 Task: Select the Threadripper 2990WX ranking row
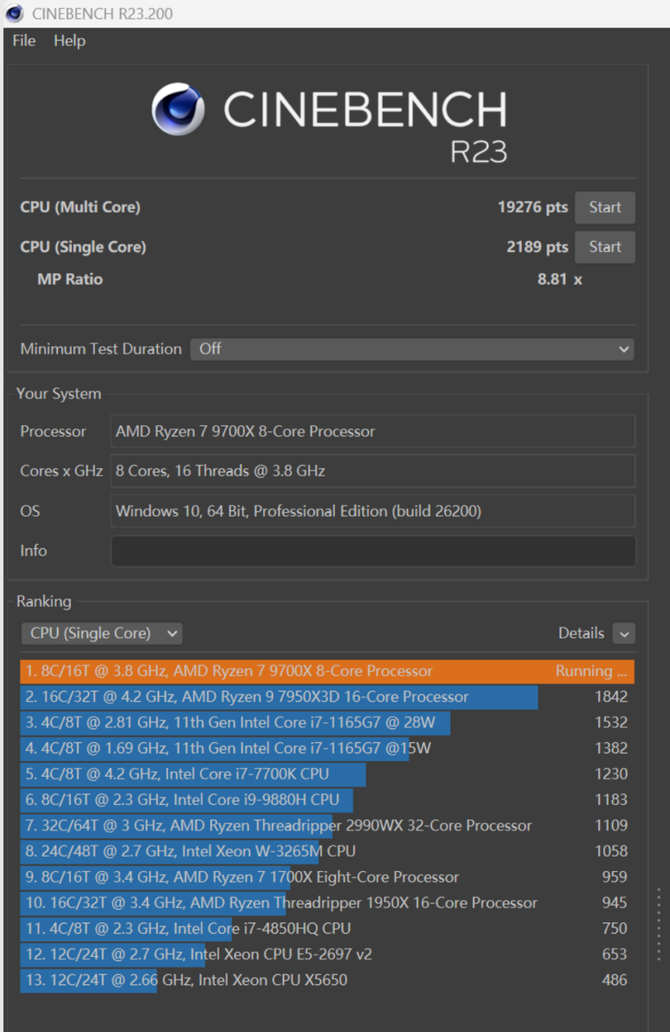[x=327, y=826]
